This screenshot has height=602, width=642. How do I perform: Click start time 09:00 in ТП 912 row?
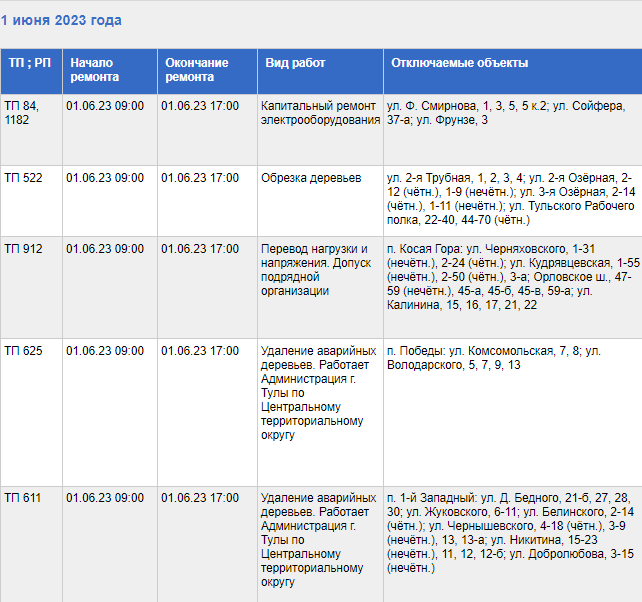tap(105, 249)
